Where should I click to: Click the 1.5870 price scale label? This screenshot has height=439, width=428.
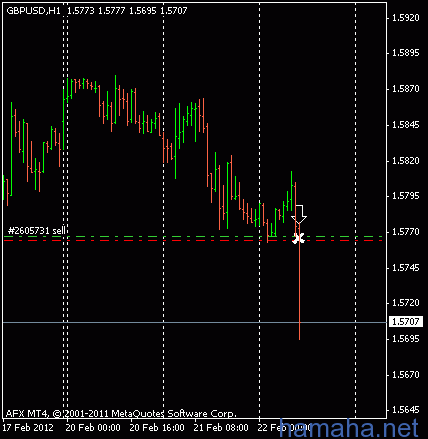tap(406, 89)
